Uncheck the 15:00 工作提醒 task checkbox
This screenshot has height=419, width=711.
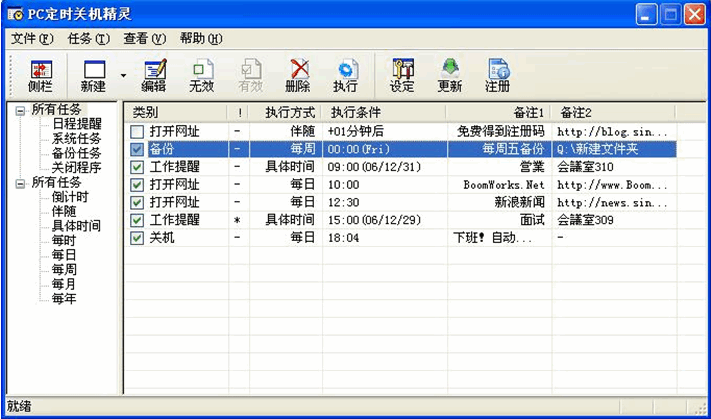click(136, 220)
